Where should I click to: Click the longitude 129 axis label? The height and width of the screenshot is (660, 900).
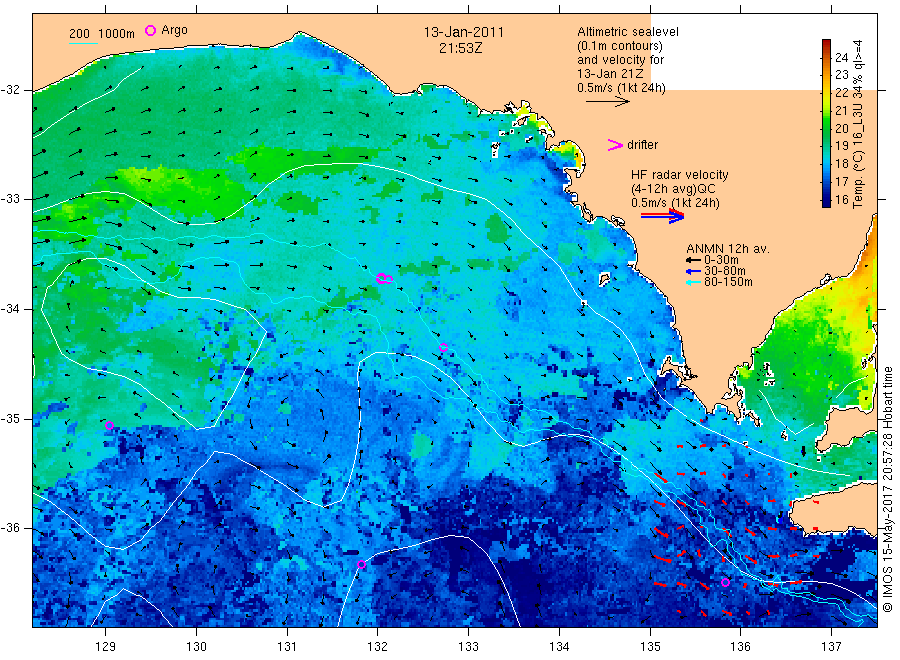click(x=106, y=647)
